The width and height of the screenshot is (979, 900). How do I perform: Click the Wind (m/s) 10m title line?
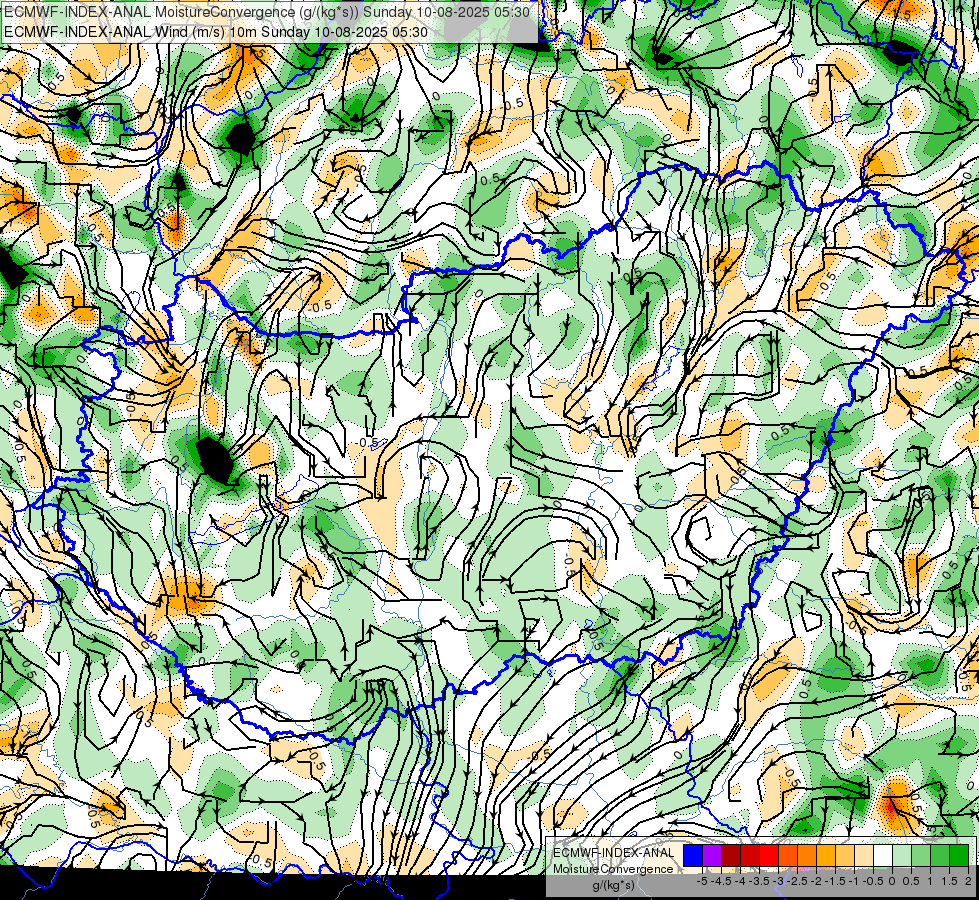point(216,32)
